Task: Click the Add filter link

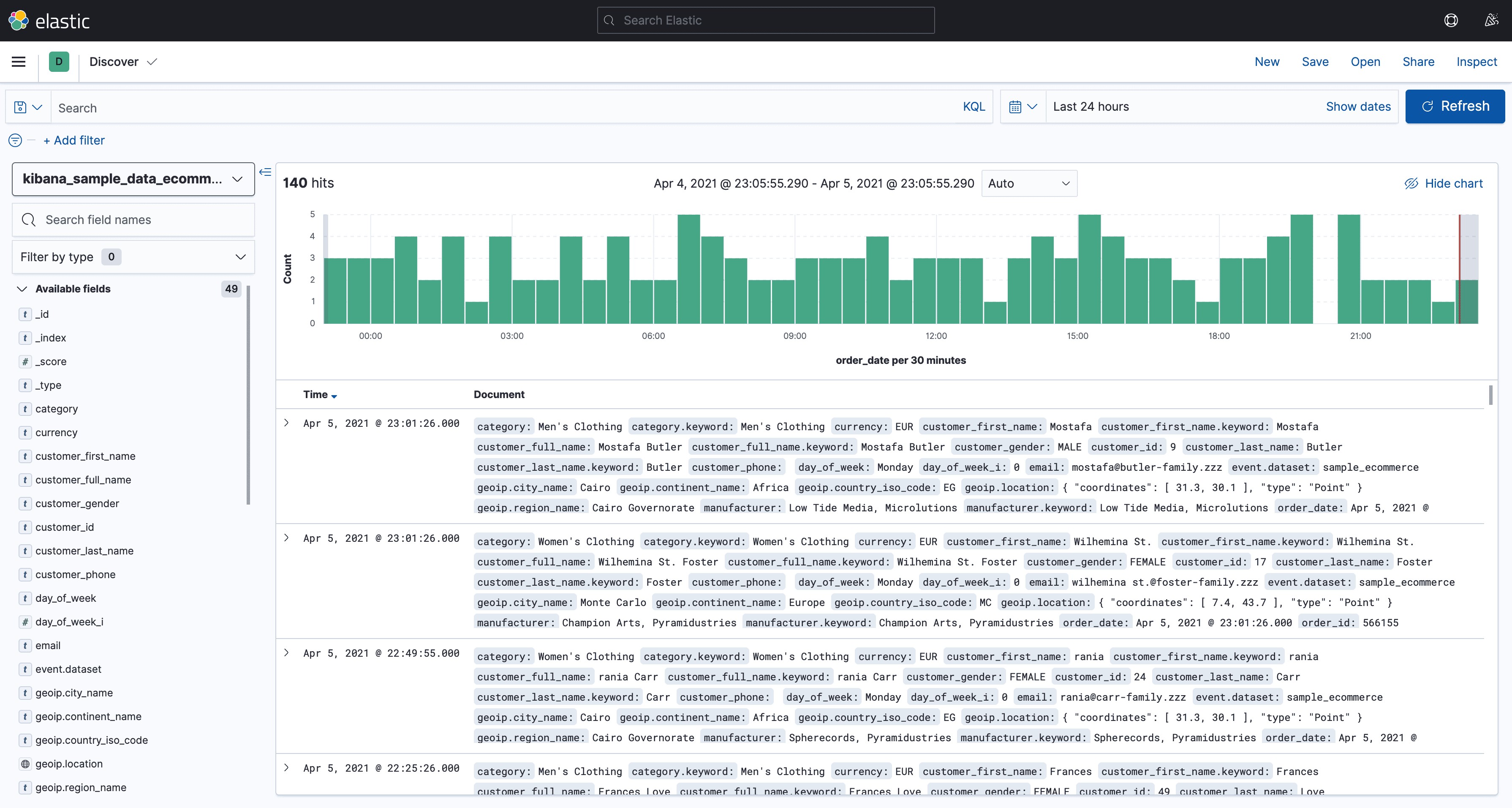Action: click(x=74, y=140)
